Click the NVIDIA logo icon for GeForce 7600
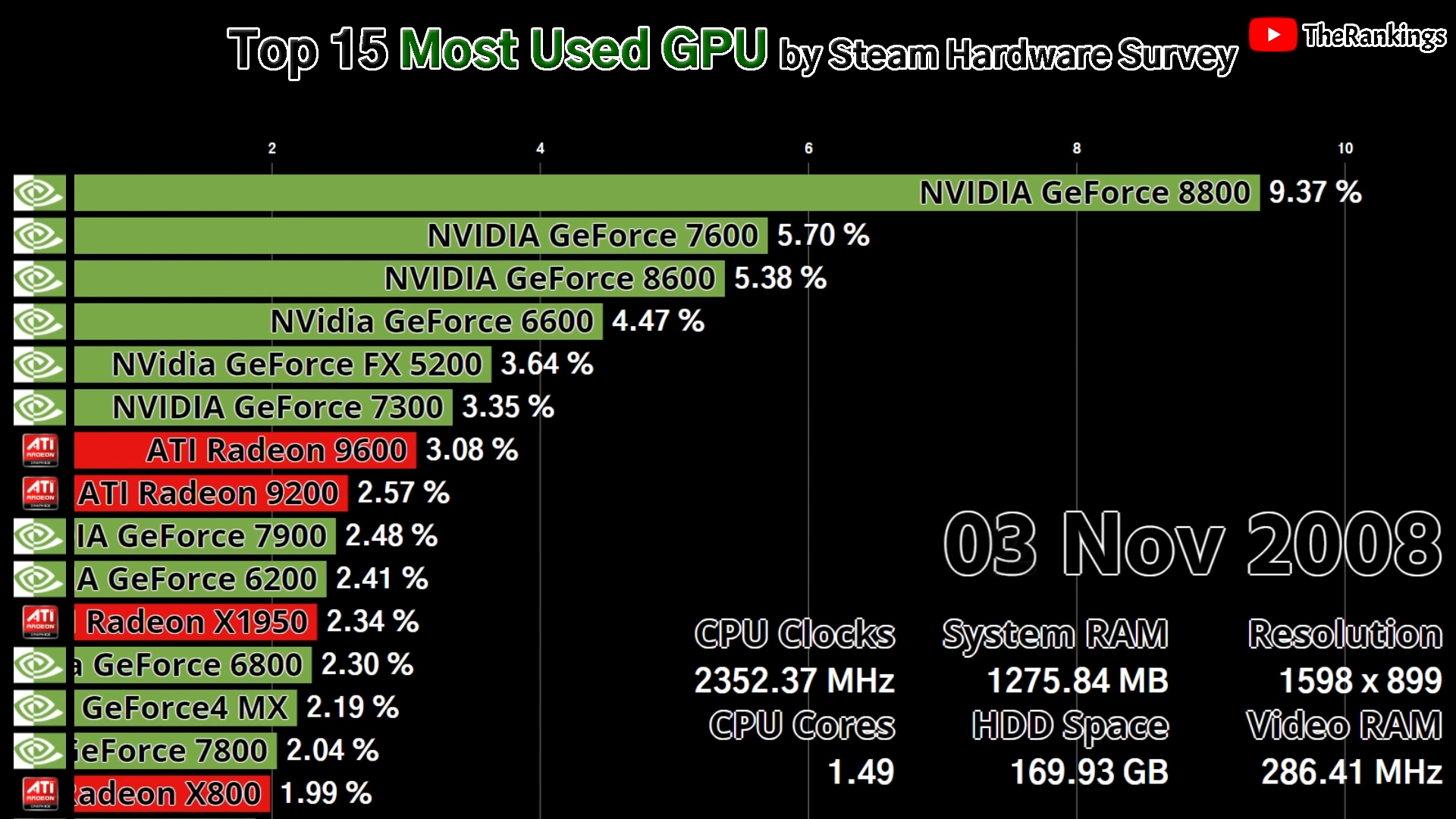 (x=40, y=236)
